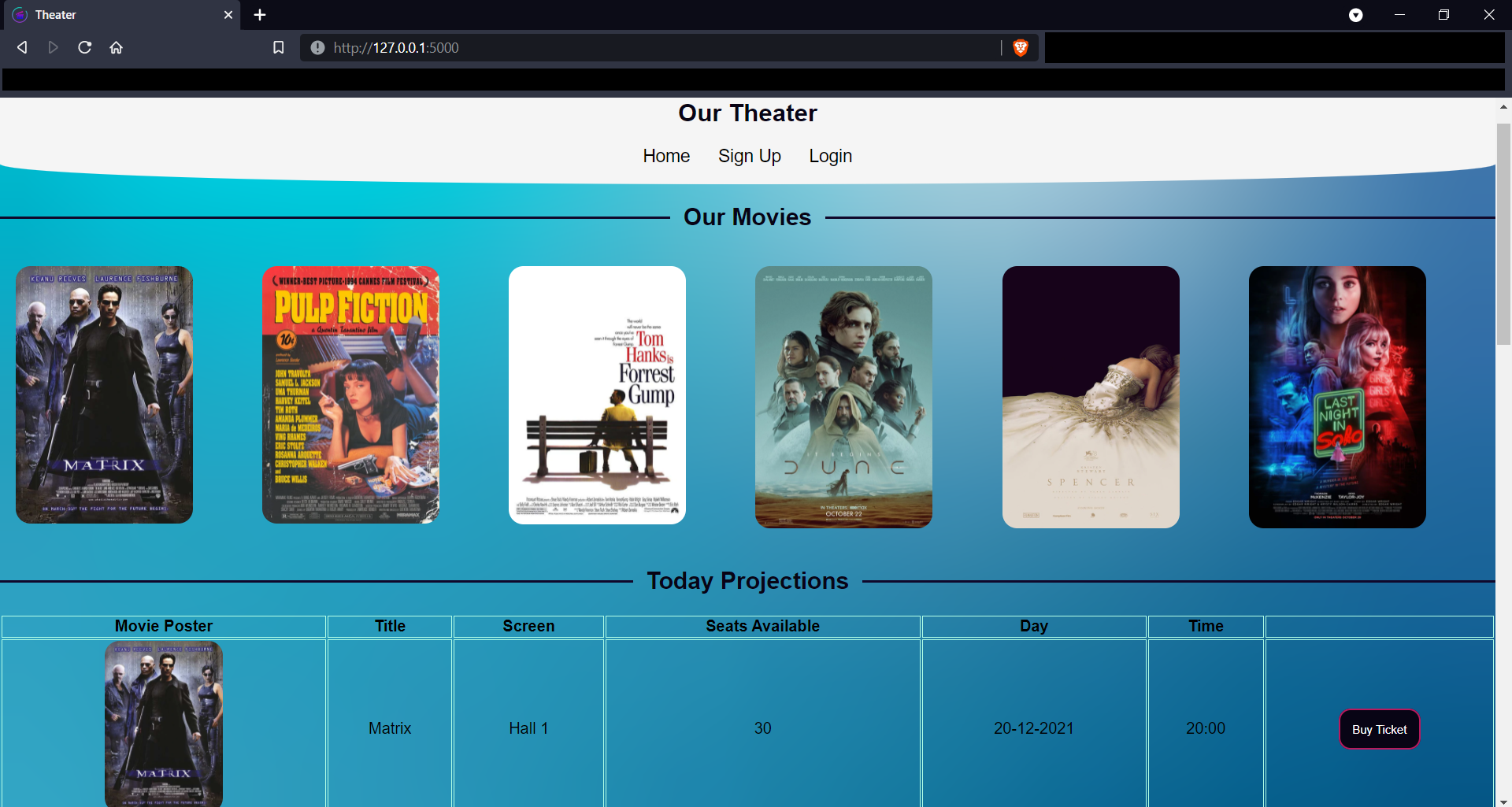This screenshot has height=807, width=1512.
Task: Select the Matrix movie poster
Action: [104, 394]
